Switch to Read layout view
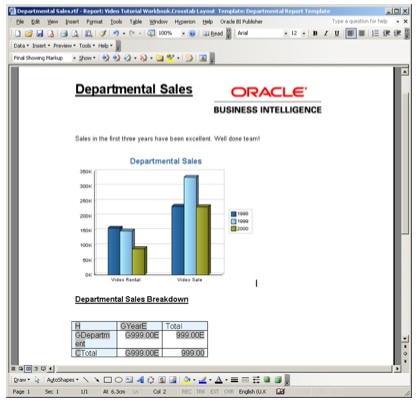The height and width of the screenshot is (407, 417). pyautogui.click(x=213, y=33)
